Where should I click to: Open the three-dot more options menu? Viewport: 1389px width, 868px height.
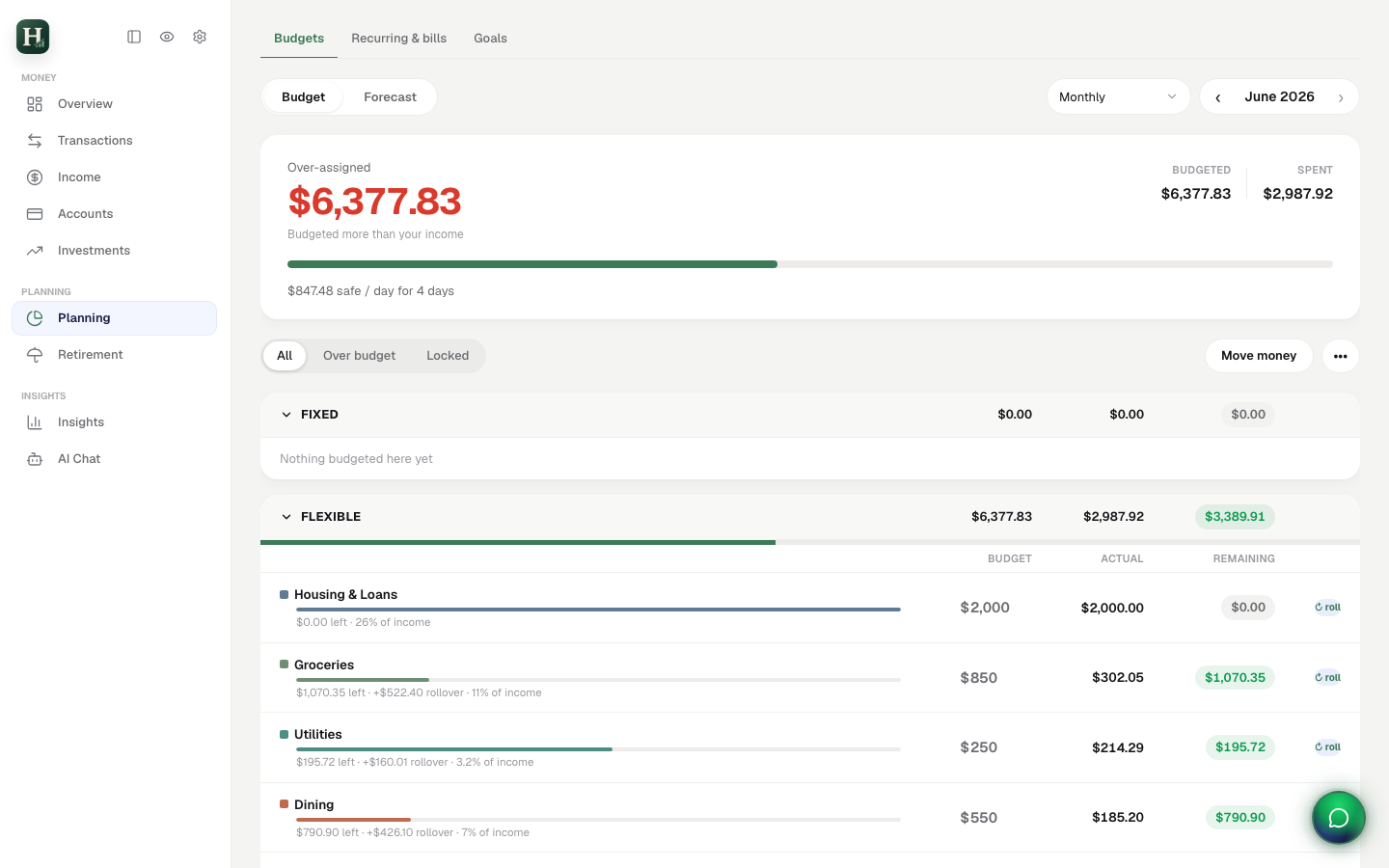[x=1341, y=356]
